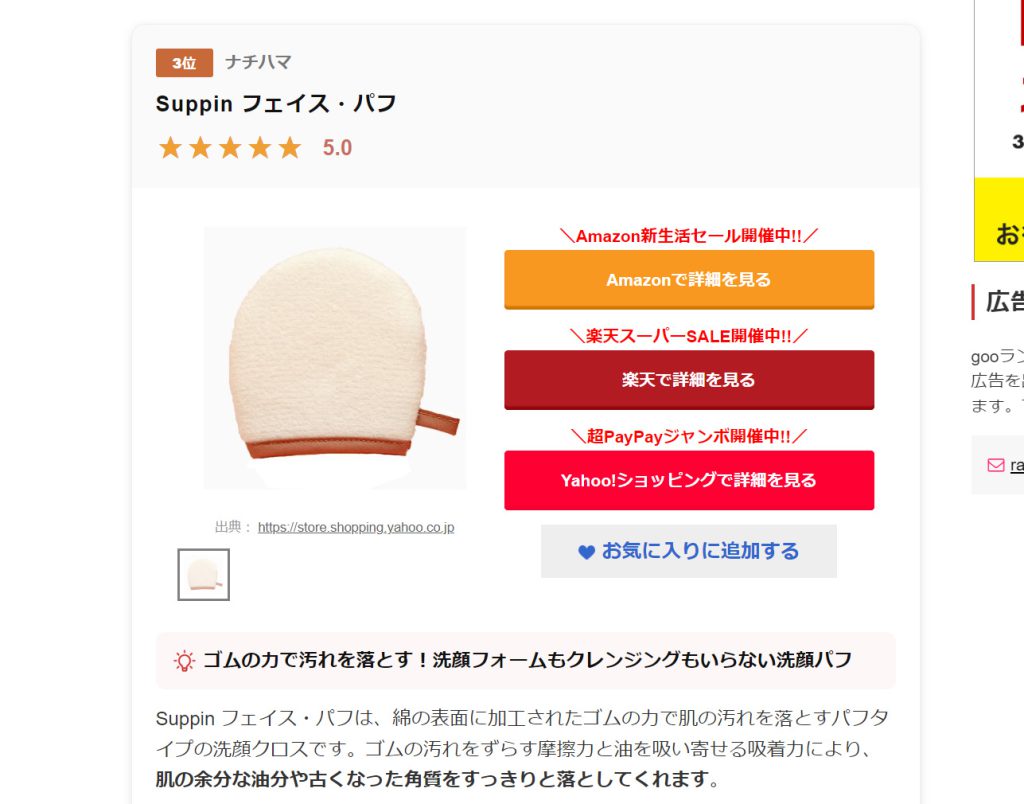This screenshot has height=804, width=1024.
Task: Open 楽天で詳細を見る button
Action: coord(689,379)
